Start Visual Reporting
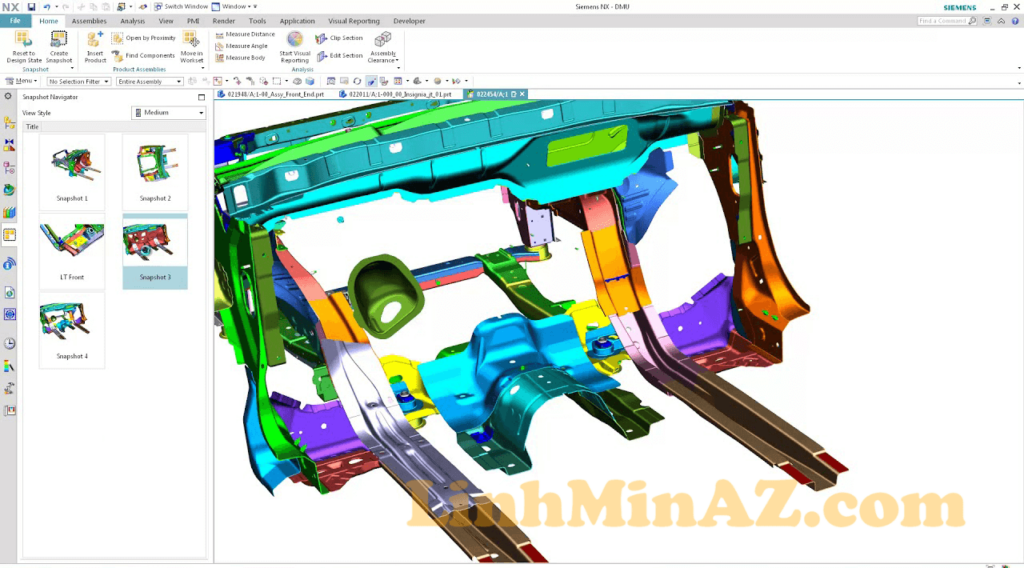 295,48
